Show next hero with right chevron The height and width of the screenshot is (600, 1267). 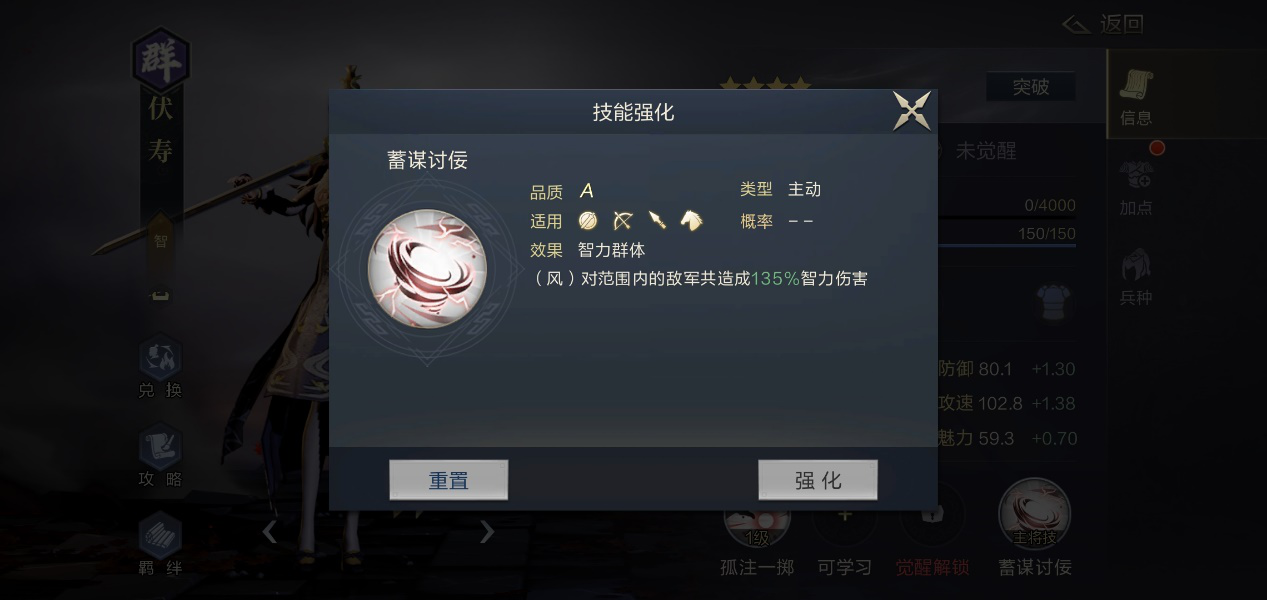(487, 532)
